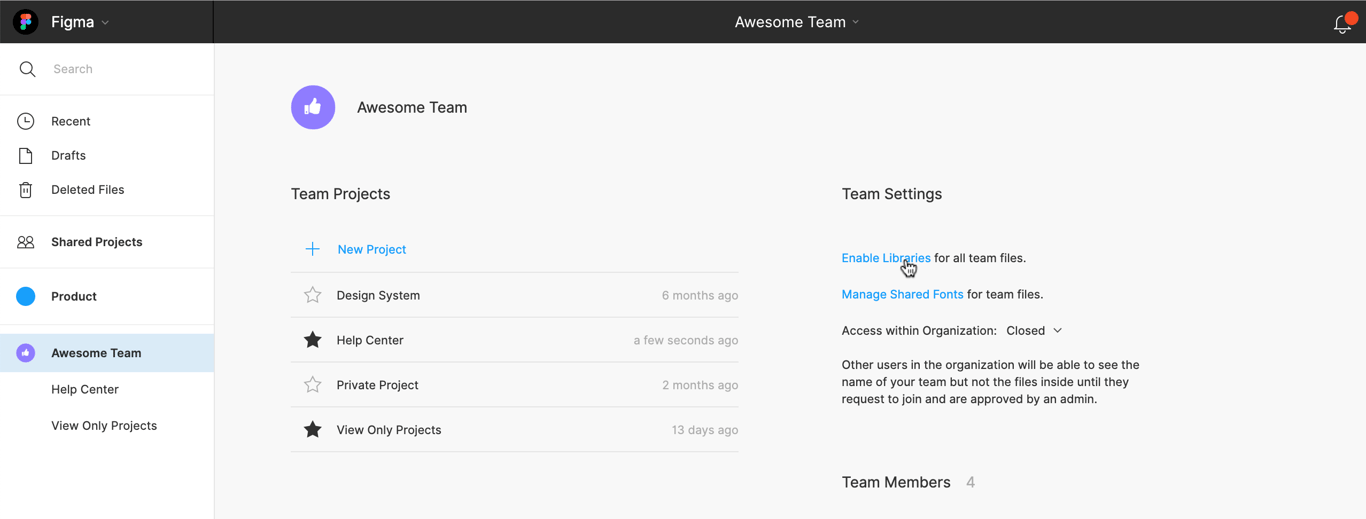Star the Private Project
This screenshot has width=1366, height=519.
coord(313,385)
